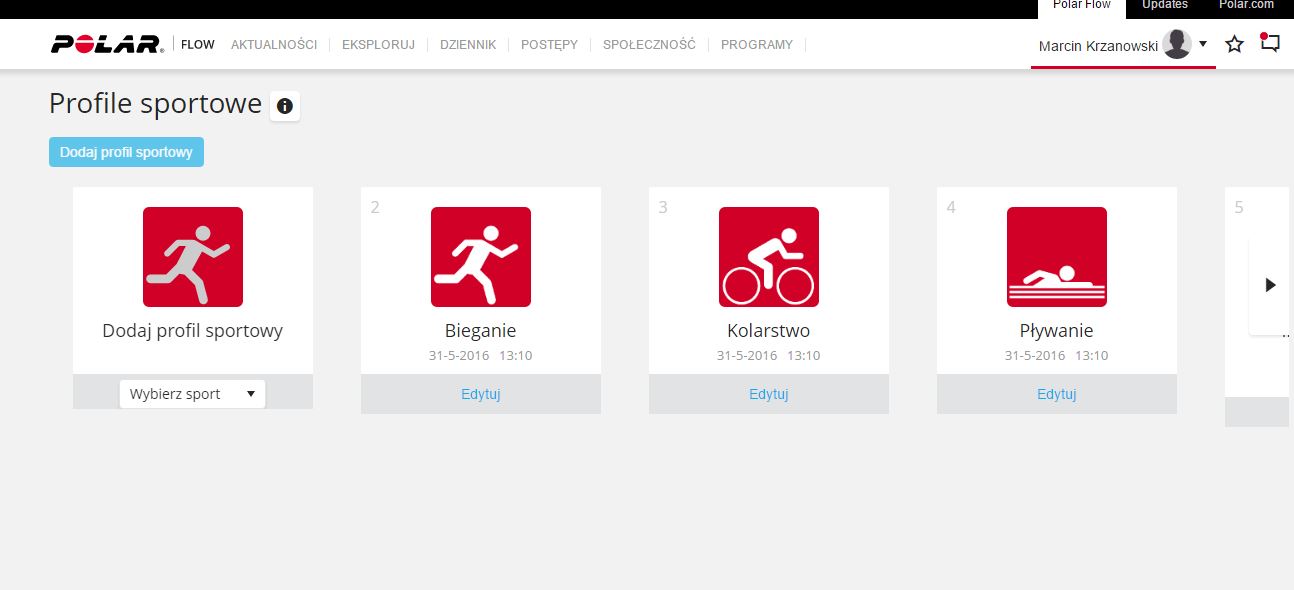Select the Kolarstwo cycling icon
The width and height of the screenshot is (1294, 590).
coord(769,257)
